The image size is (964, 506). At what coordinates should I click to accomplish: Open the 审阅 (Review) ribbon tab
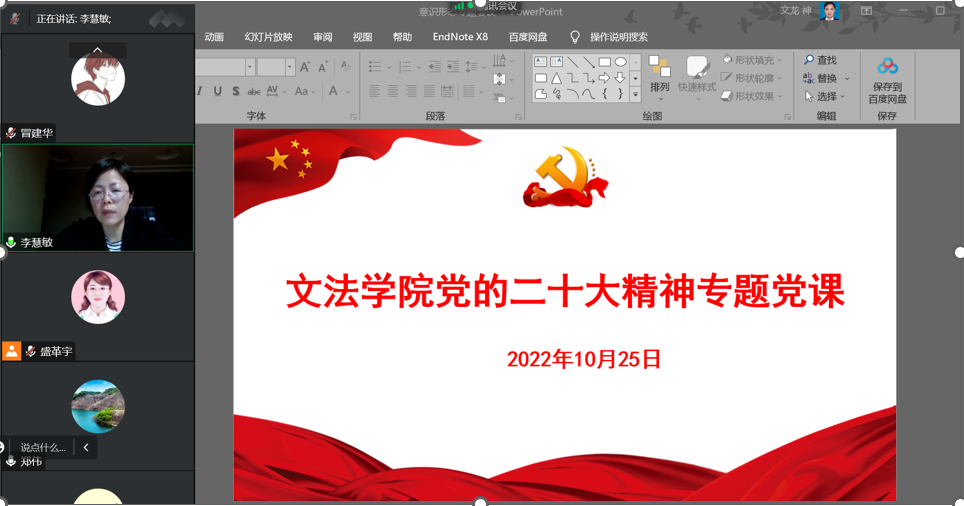click(x=322, y=37)
